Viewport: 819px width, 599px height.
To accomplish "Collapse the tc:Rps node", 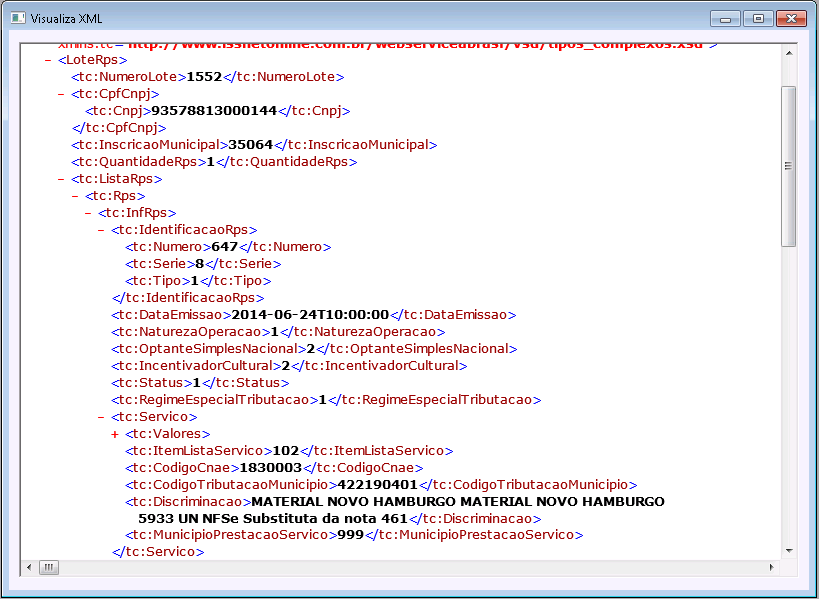I will tap(75, 196).
